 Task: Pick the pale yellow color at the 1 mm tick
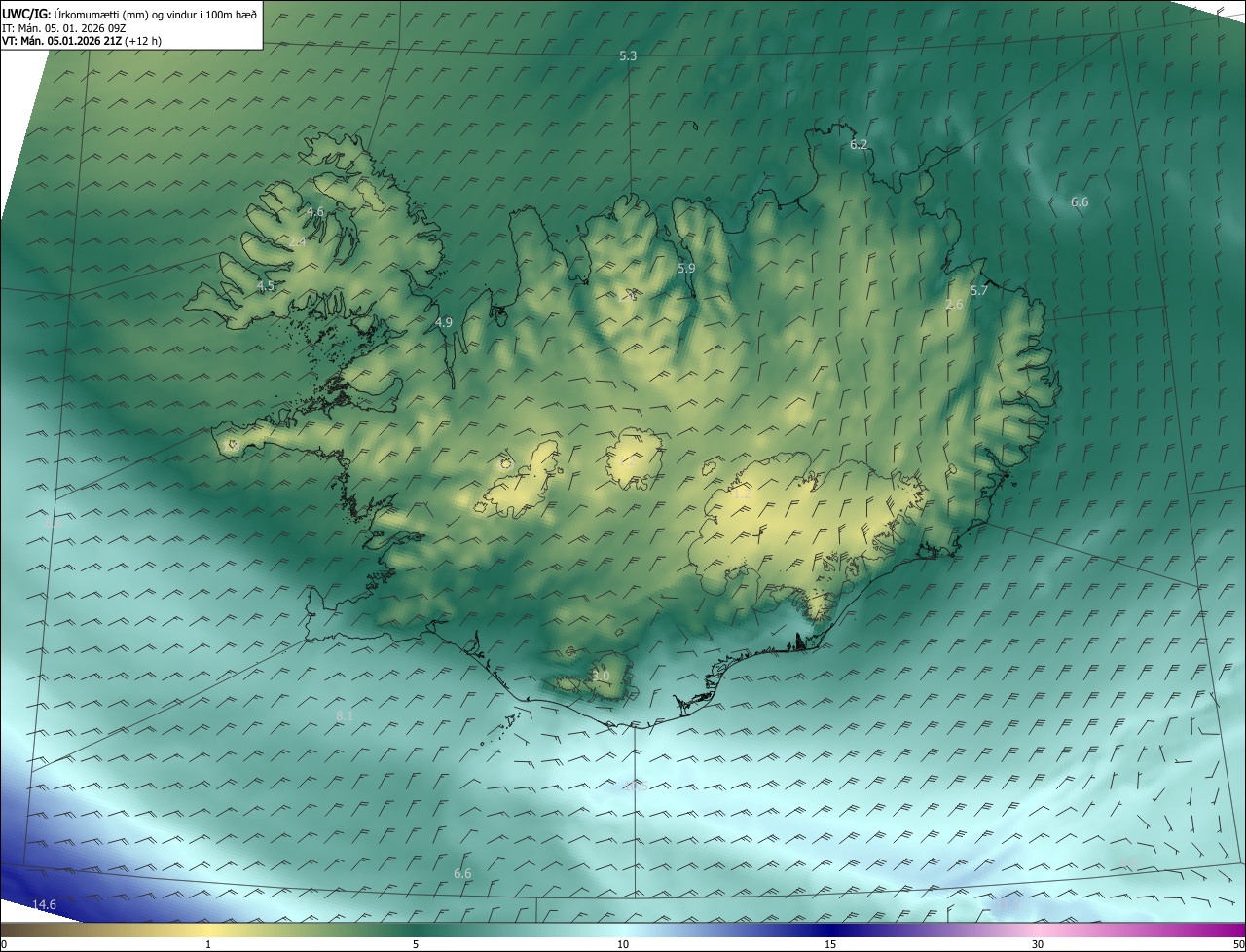click(208, 930)
